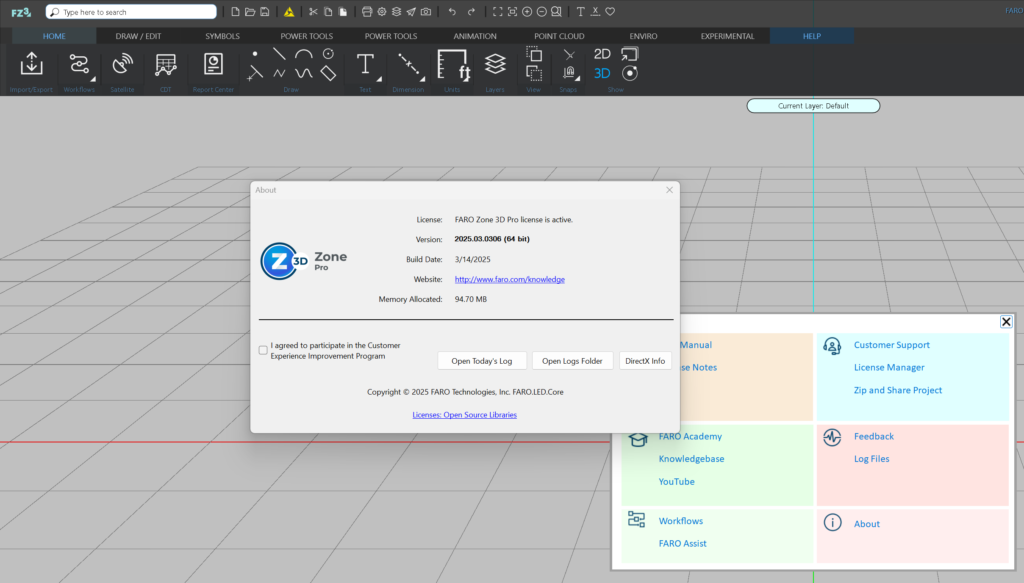The image size is (1024, 583).
Task: Expand the Text tool dropdown
Action: coord(379,77)
